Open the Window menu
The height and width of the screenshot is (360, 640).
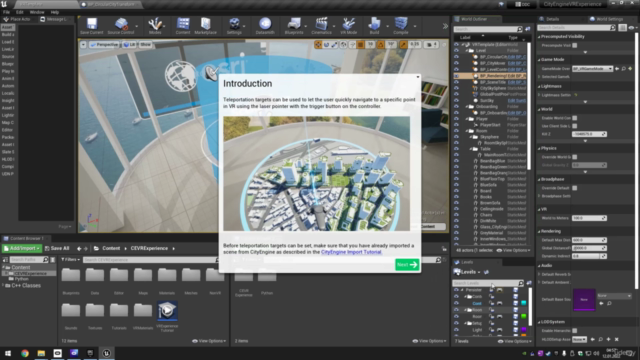pyautogui.click(x=37, y=12)
